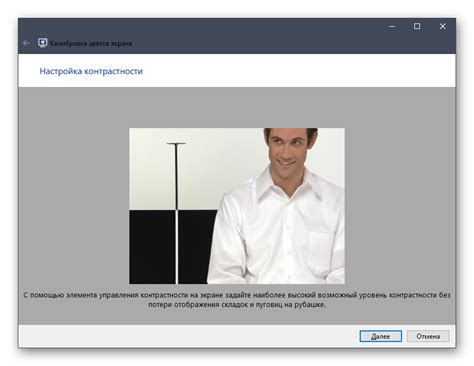Click the heading Настройка контрастности

tap(91, 71)
